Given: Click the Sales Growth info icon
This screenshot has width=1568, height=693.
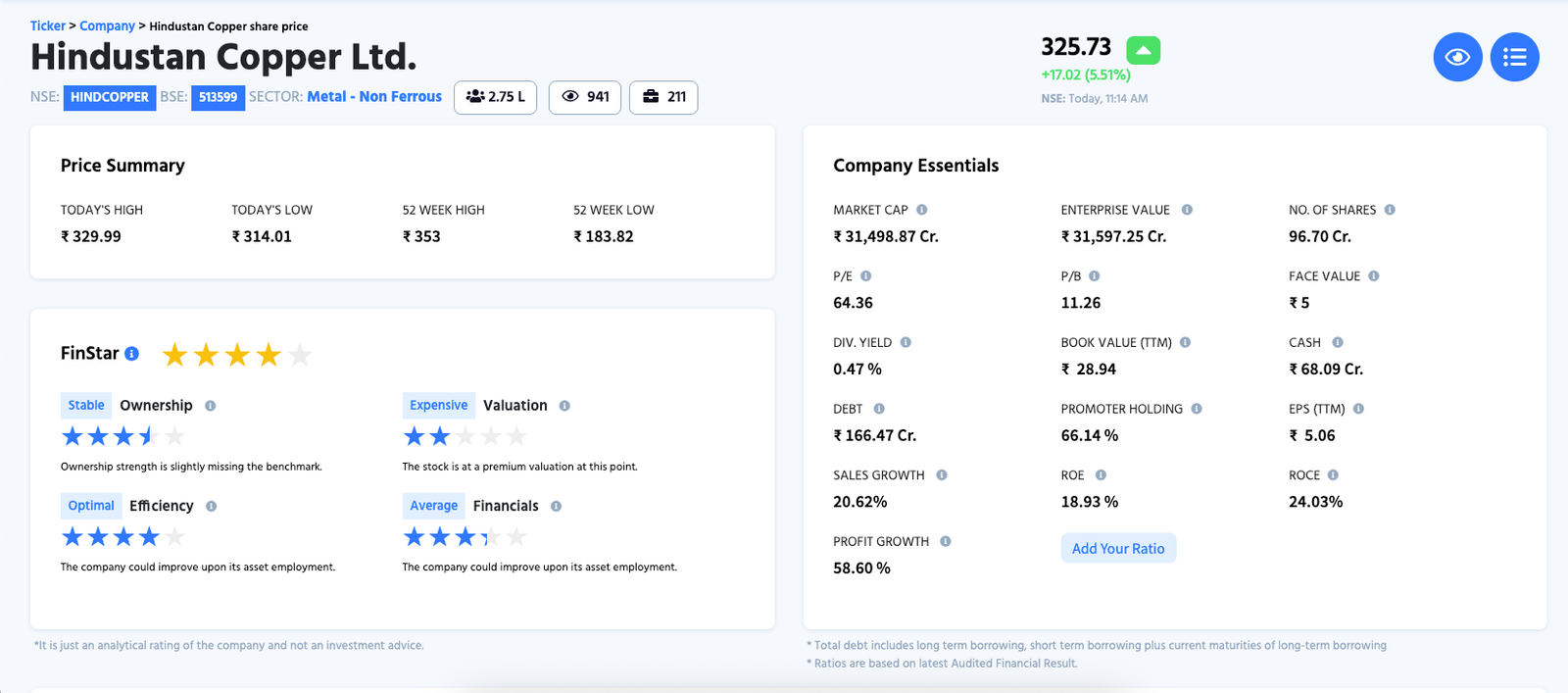Looking at the screenshot, I should click(942, 475).
